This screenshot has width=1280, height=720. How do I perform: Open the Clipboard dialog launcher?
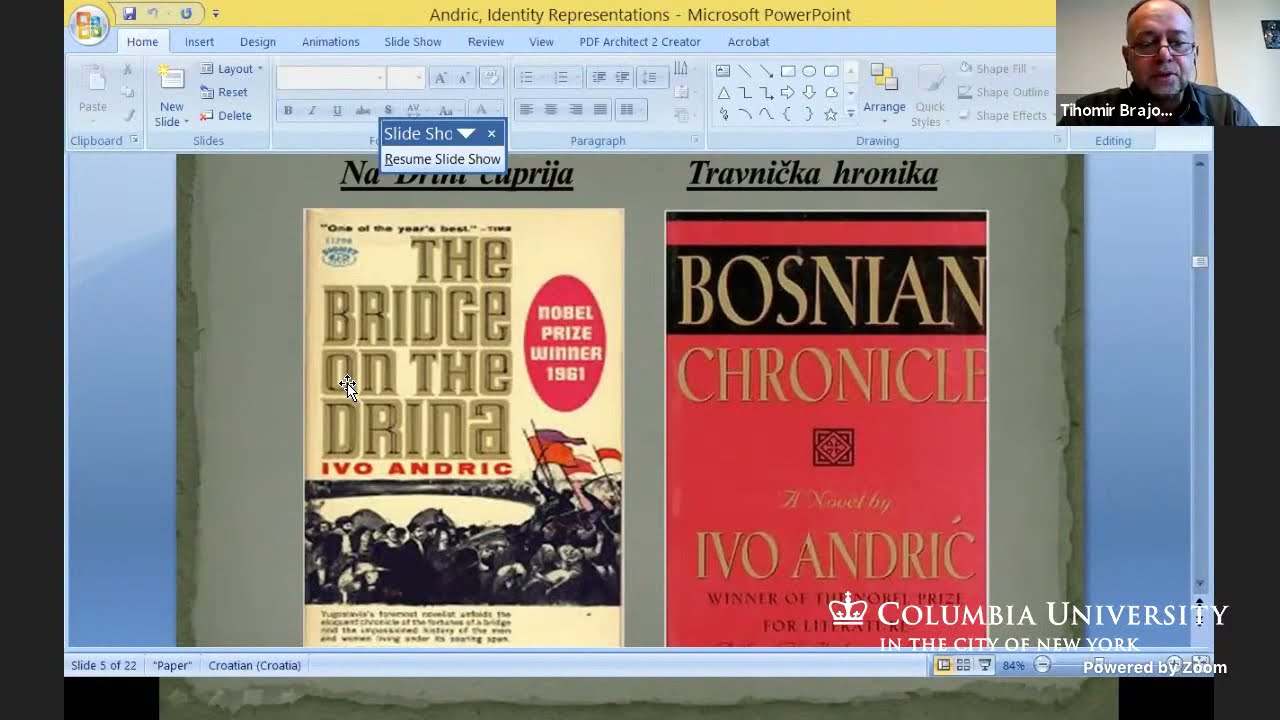pyautogui.click(x=133, y=141)
